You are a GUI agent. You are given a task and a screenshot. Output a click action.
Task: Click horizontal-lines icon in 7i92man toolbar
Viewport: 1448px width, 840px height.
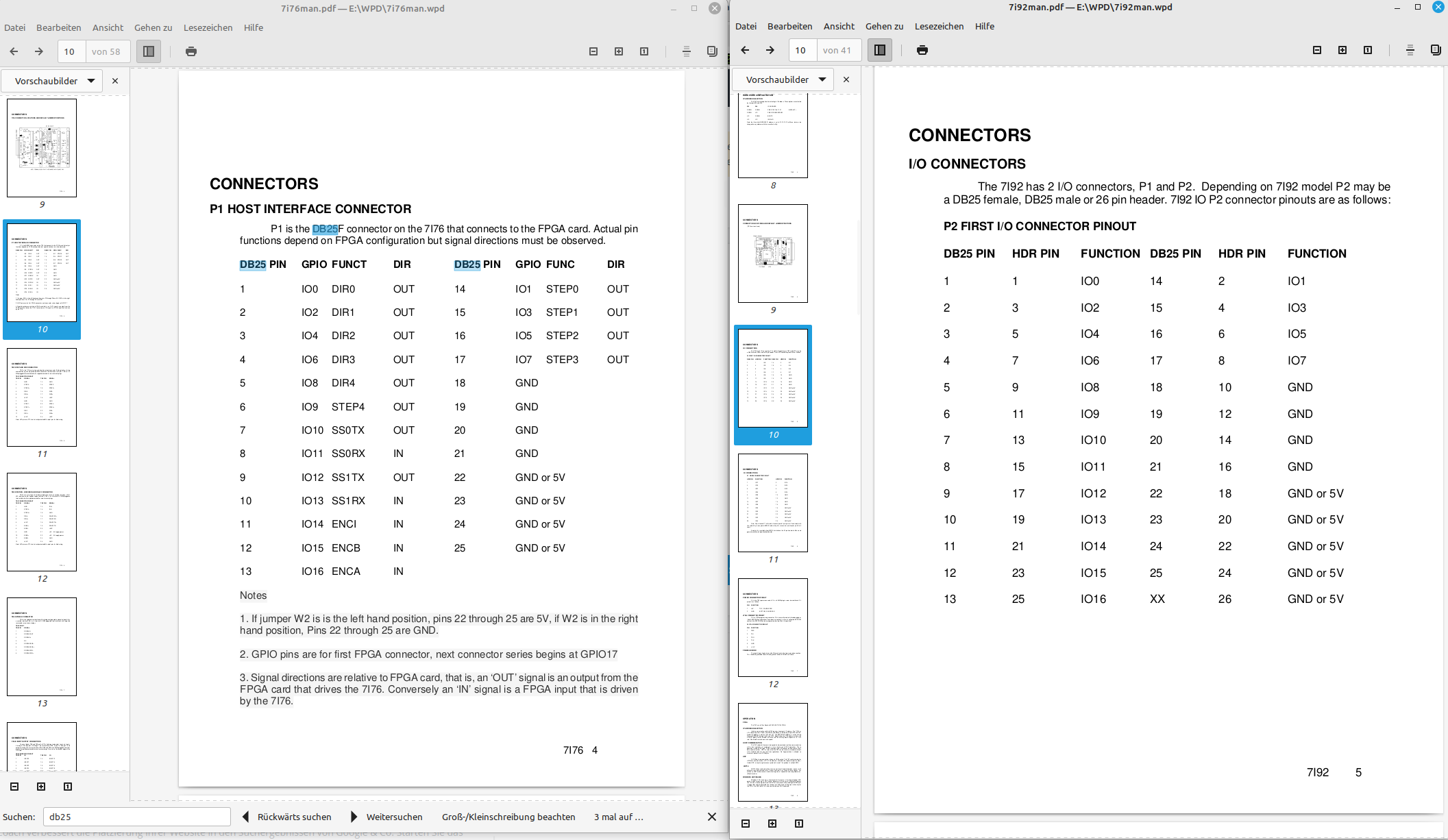click(1410, 50)
